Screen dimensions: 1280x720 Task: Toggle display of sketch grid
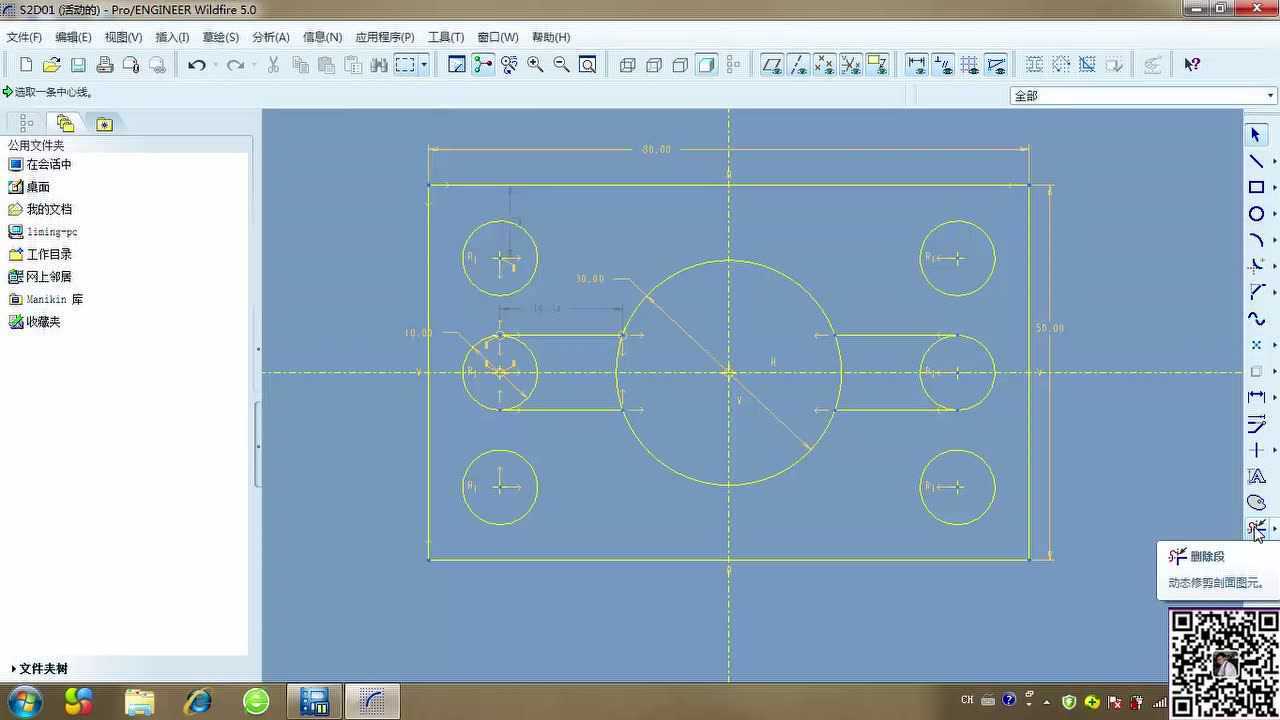(969, 65)
